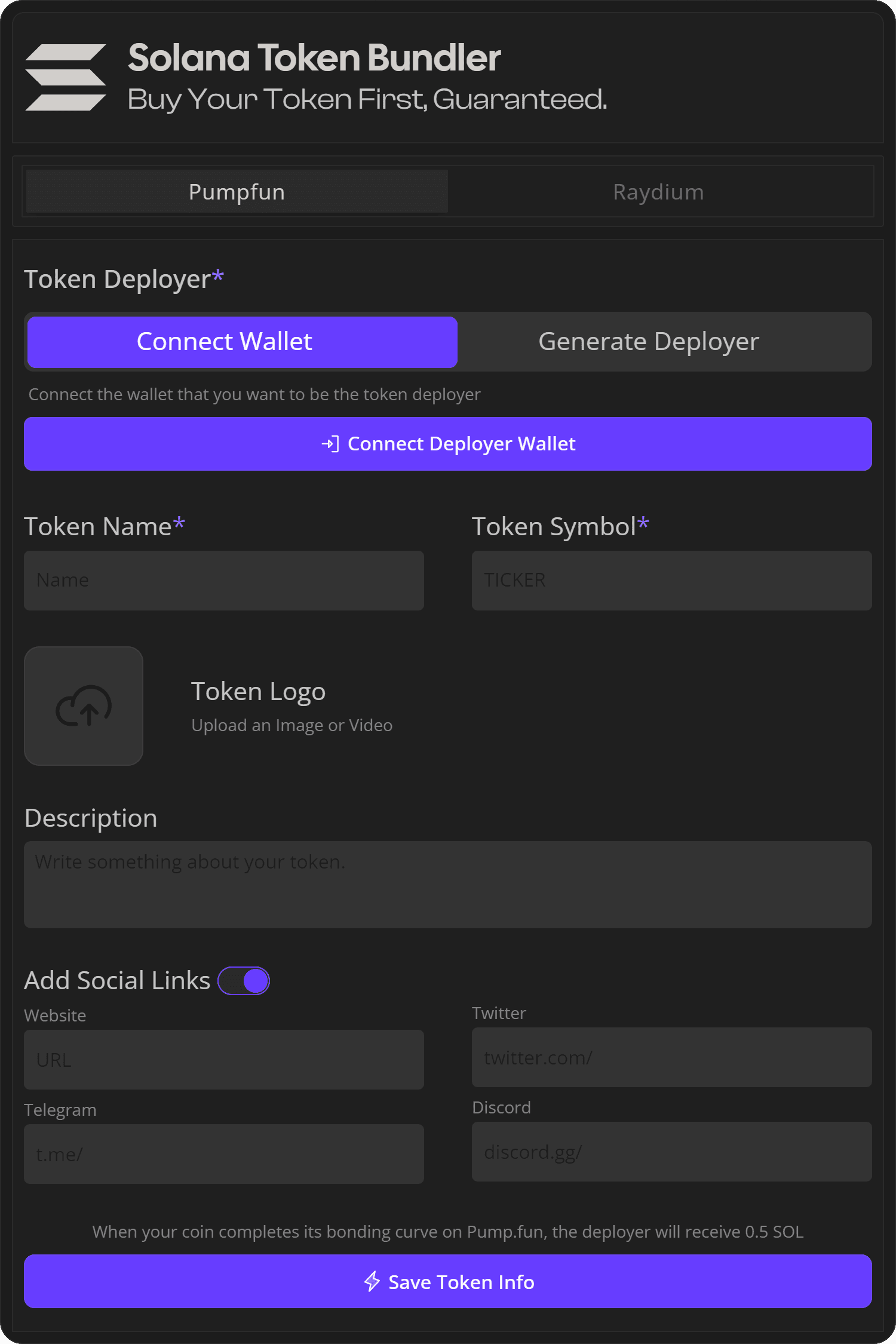This screenshot has width=896, height=1344.
Task: Focus the Discord discord.gg/ input field
Action: pyautogui.click(x=672, y=1152)
